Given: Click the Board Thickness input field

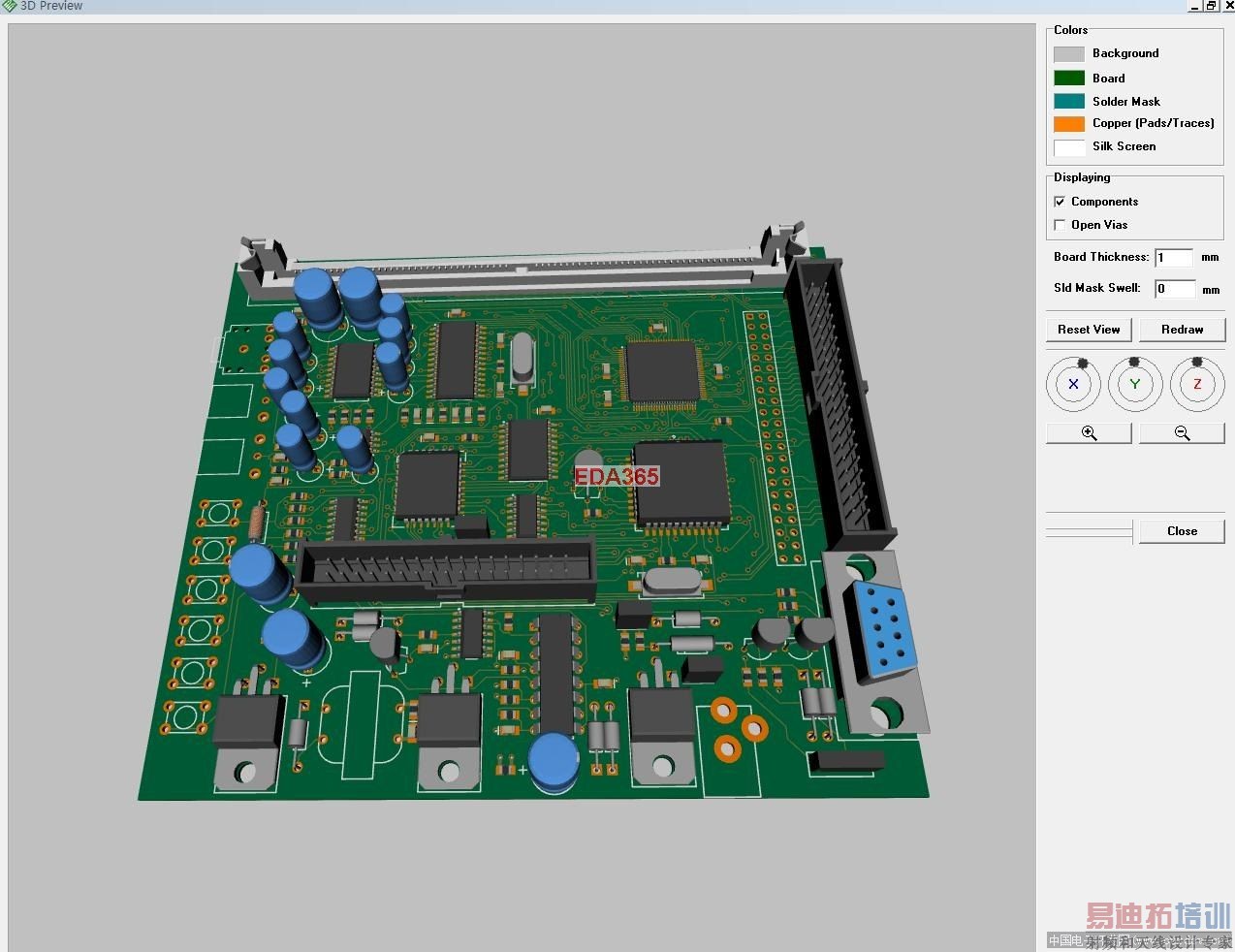Looking at the screenshot, I should (x=1174, y=258).
